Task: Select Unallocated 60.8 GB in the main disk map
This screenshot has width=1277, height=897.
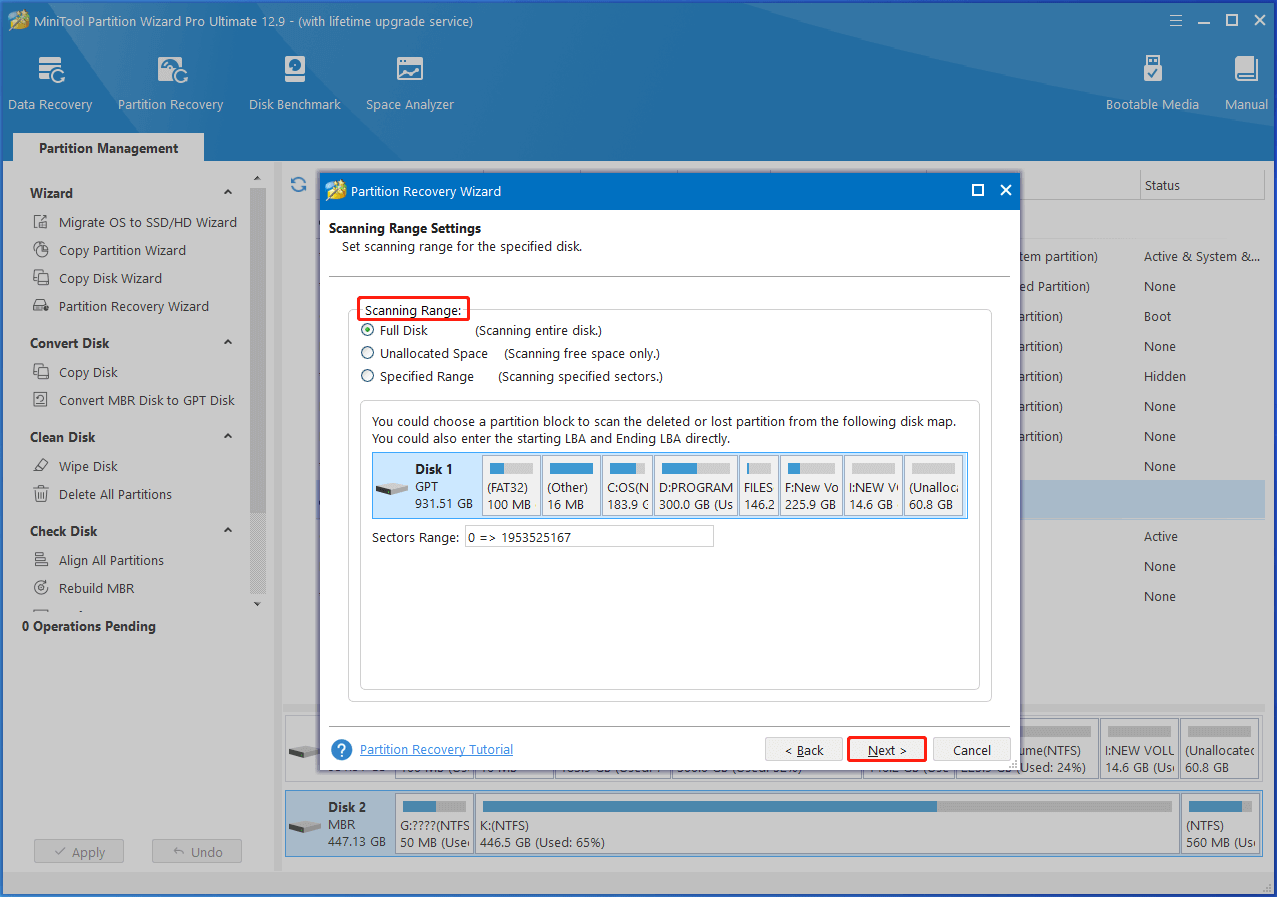Action: 1219,749
